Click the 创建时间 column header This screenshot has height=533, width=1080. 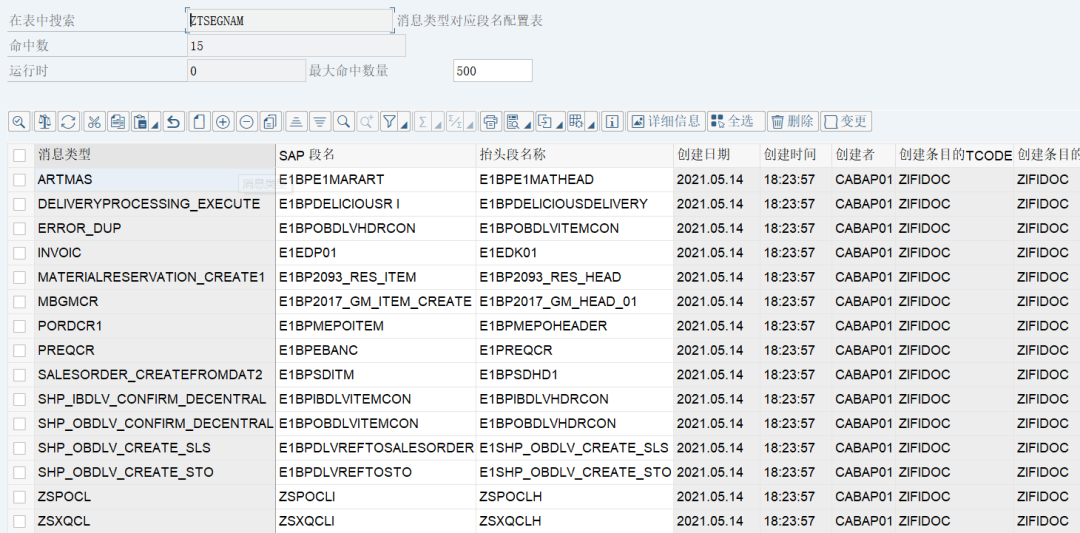coord(796,155)
